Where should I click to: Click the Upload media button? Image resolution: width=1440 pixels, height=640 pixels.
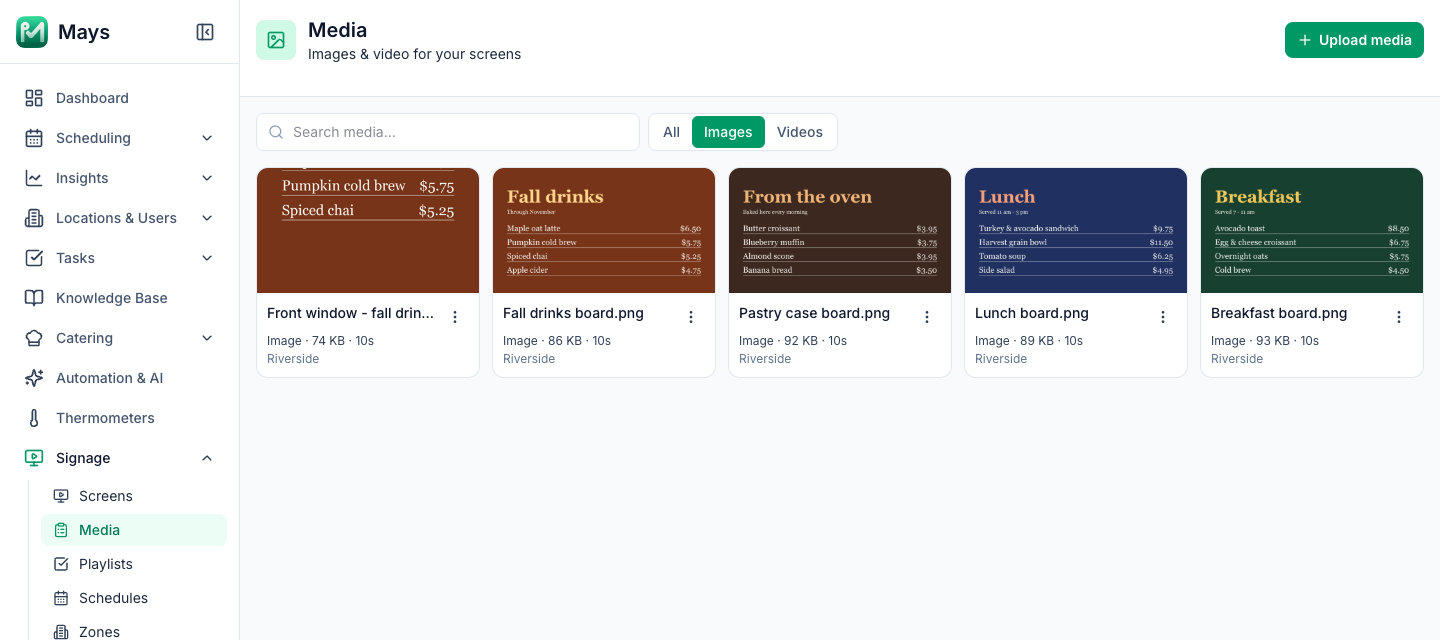tap(1354, 40)
